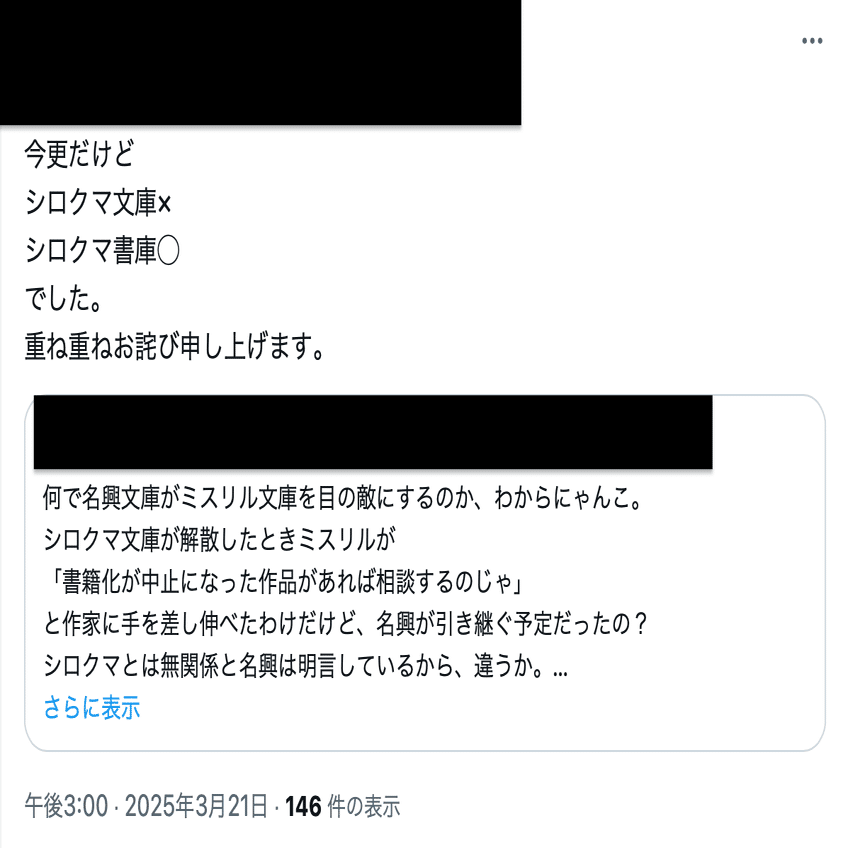This screenshot has width=848, height=848.
Task: Open the post time 午後3:00
Action: [x=66, y=806]
